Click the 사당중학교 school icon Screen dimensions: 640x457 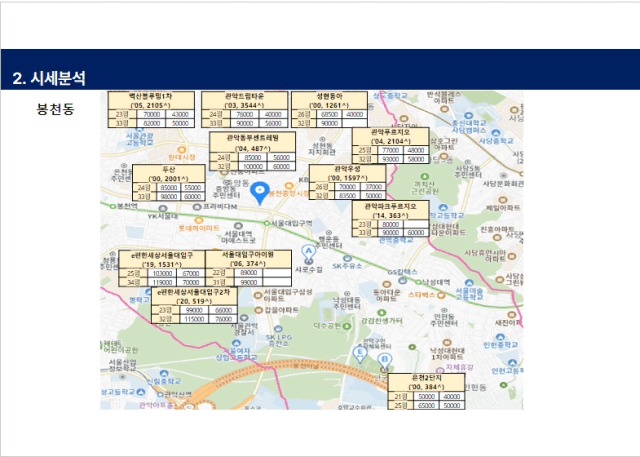click(x=496, y=133)
